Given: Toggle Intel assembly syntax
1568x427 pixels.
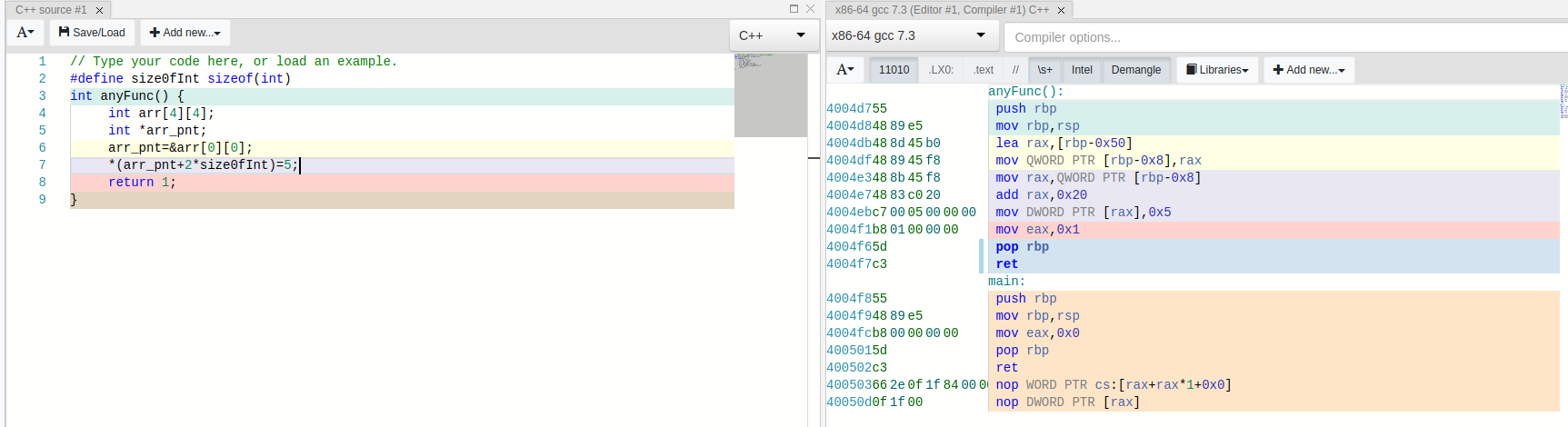Looking at the screenshot, I should 1082,70.
